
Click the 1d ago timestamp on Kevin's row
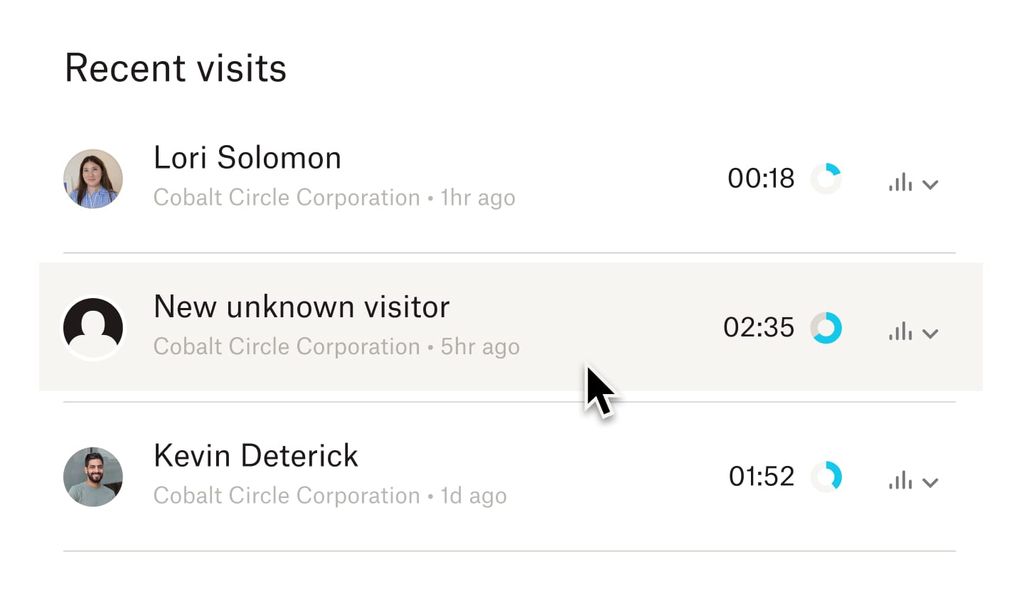473,495
